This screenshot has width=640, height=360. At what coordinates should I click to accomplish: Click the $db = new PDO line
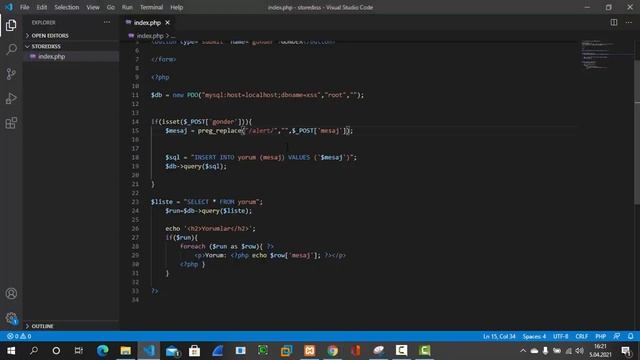coord(257,95)
